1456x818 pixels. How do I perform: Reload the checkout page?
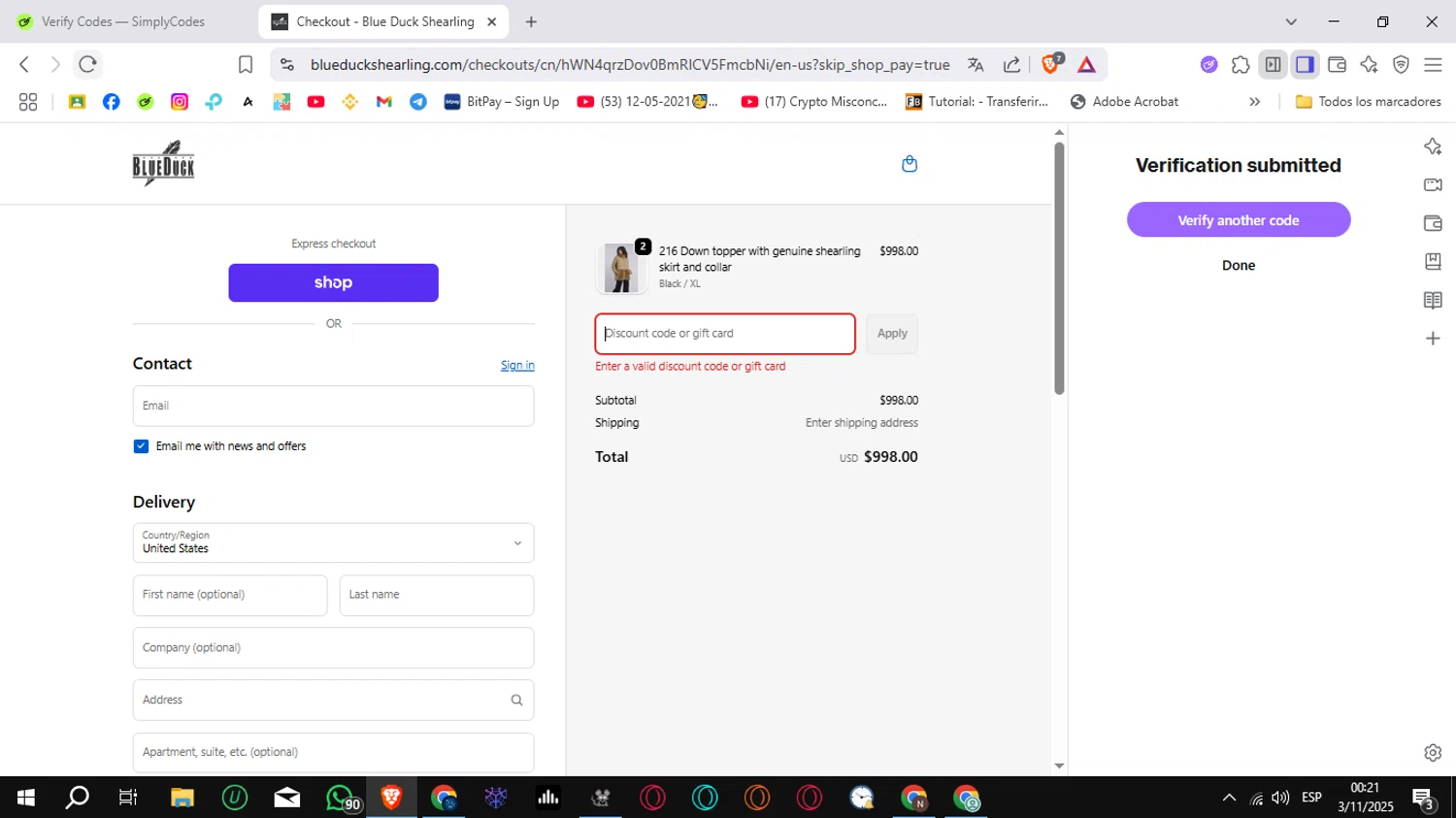click(87, 64)
